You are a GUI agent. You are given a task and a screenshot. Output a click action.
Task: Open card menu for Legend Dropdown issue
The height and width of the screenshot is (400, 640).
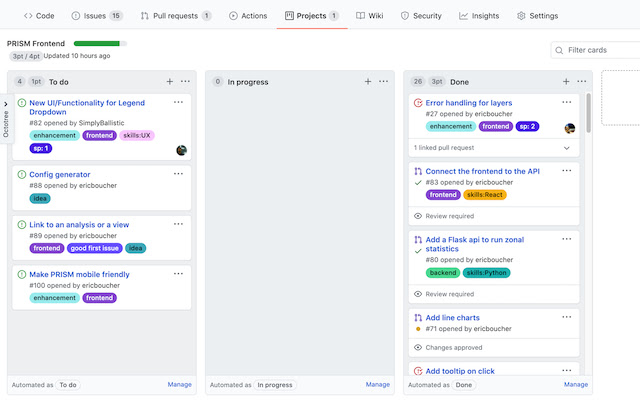coord(178,102)
